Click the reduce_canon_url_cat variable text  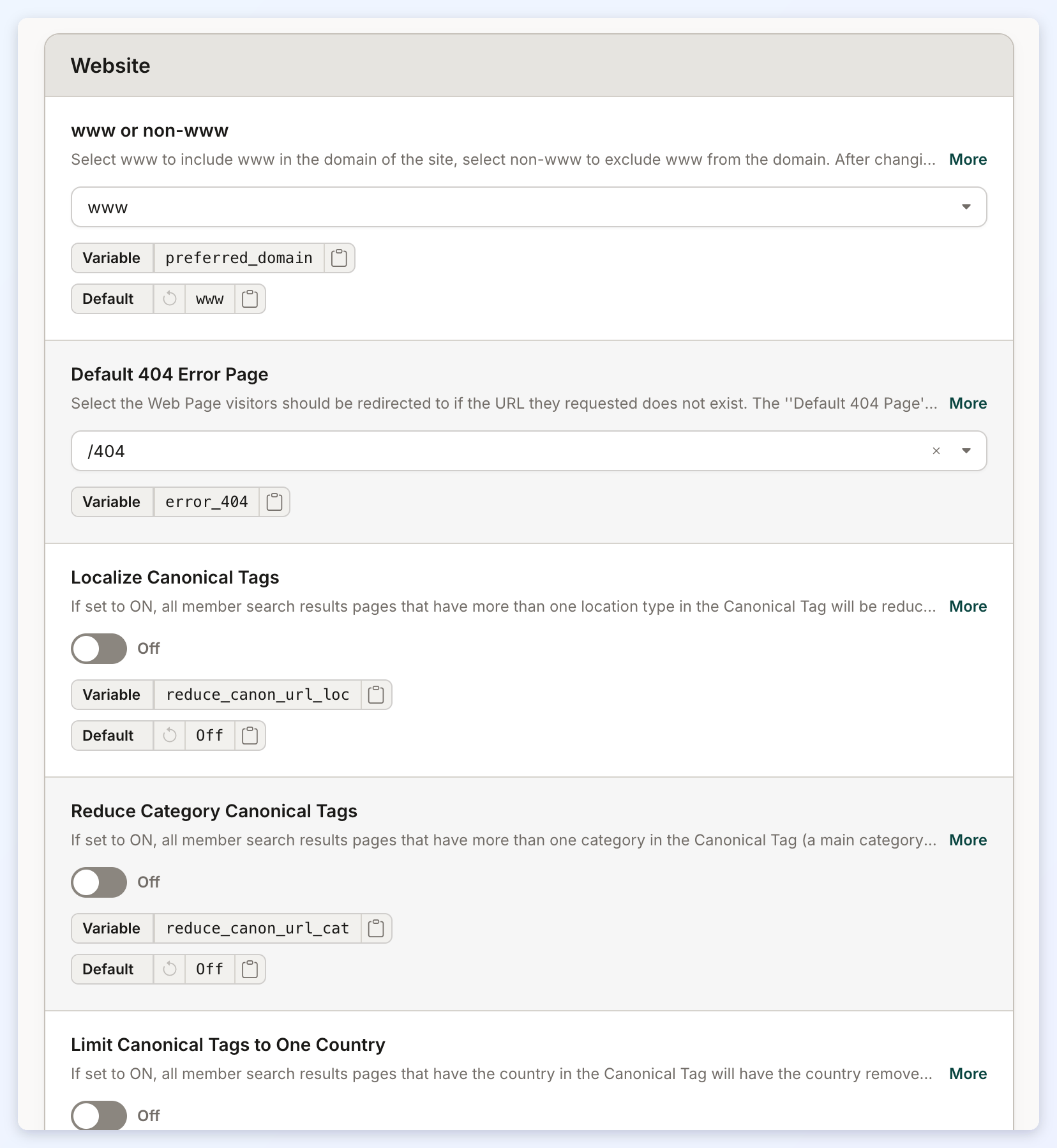point(257,928)
